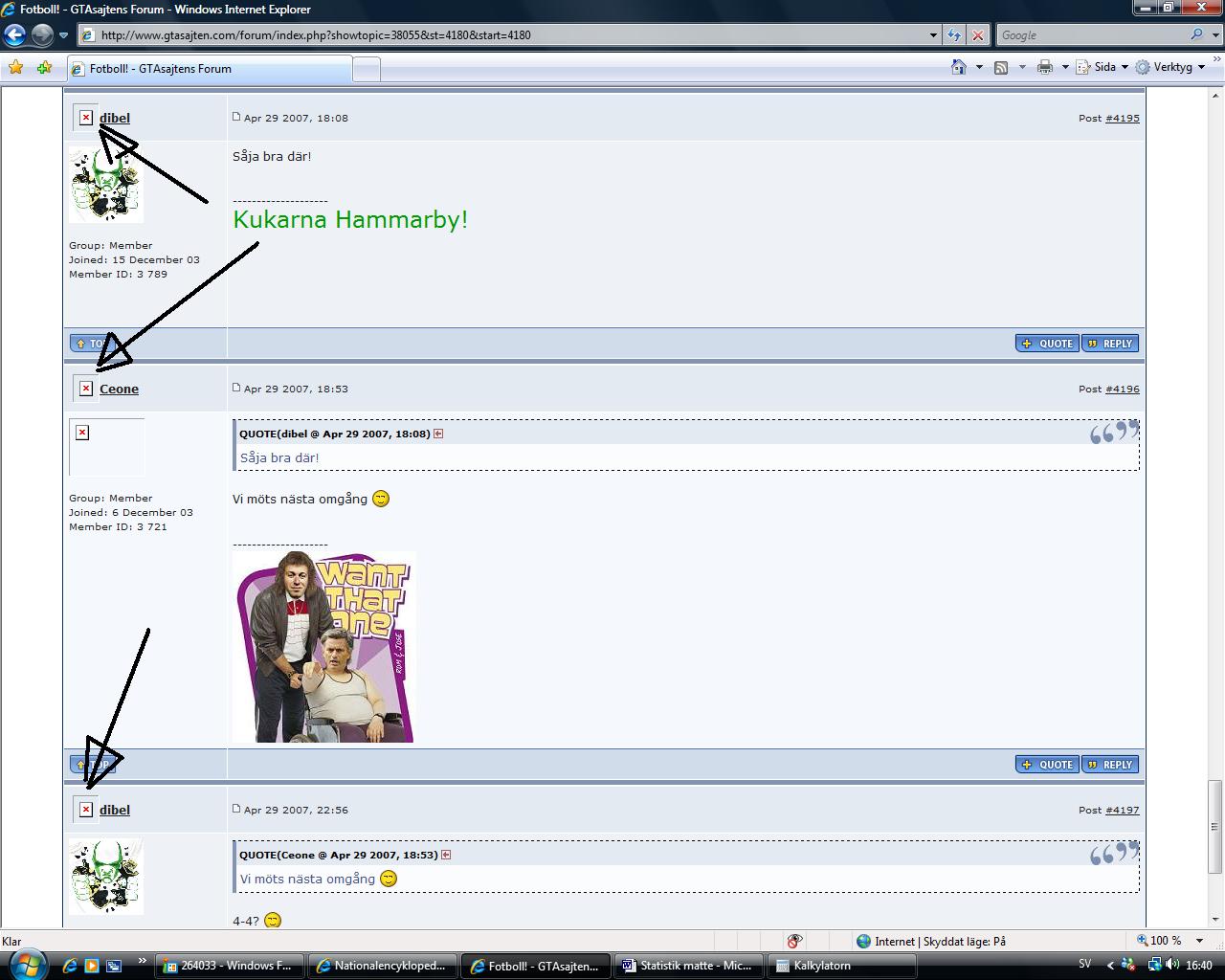
Task: Quote post #4195 with QUOTE button
Action: tap(1047, 344)
